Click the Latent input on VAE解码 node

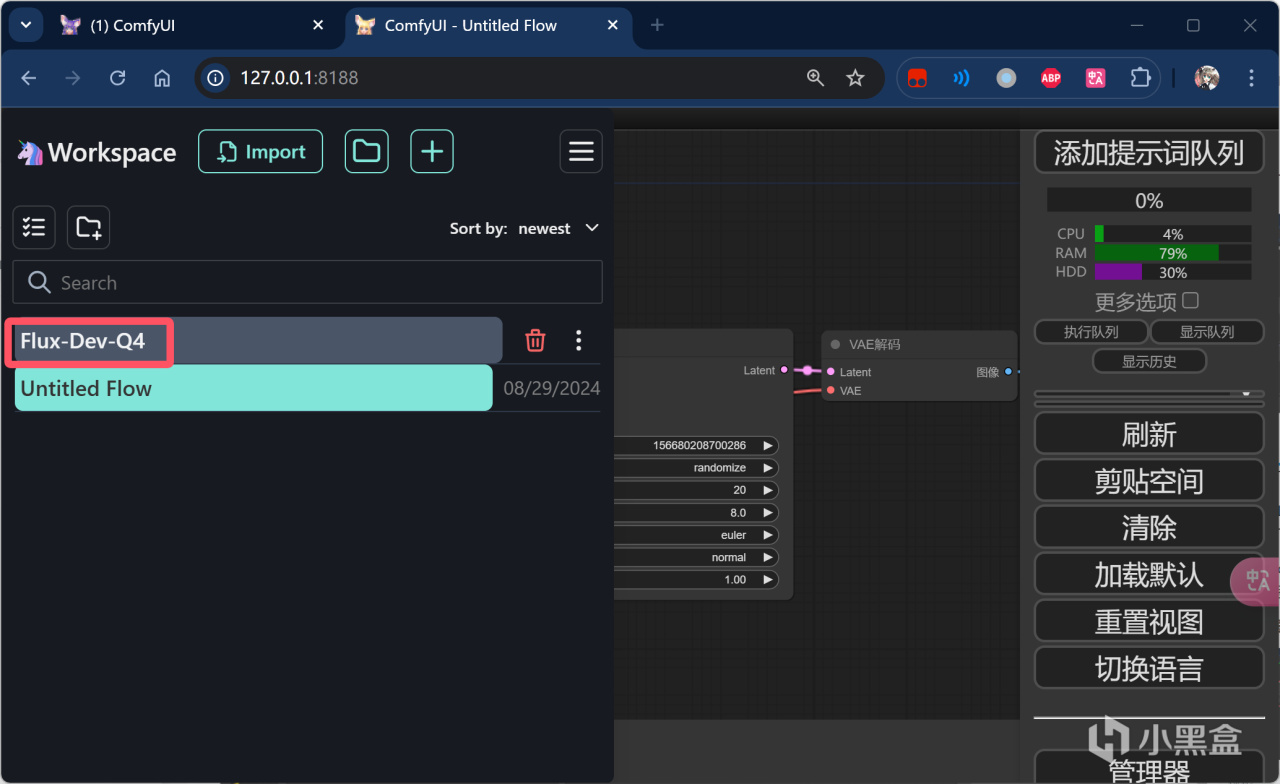click(831, 371)
